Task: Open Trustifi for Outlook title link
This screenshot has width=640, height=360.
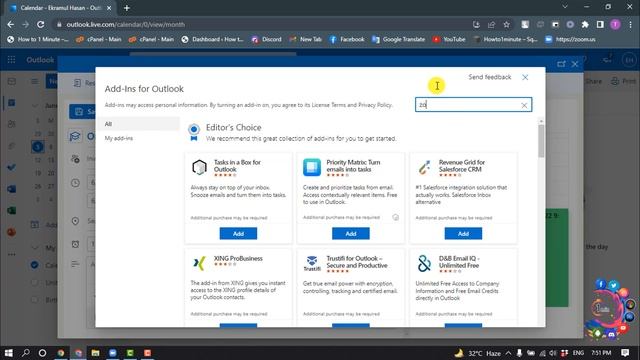Action: click(357, 262)
